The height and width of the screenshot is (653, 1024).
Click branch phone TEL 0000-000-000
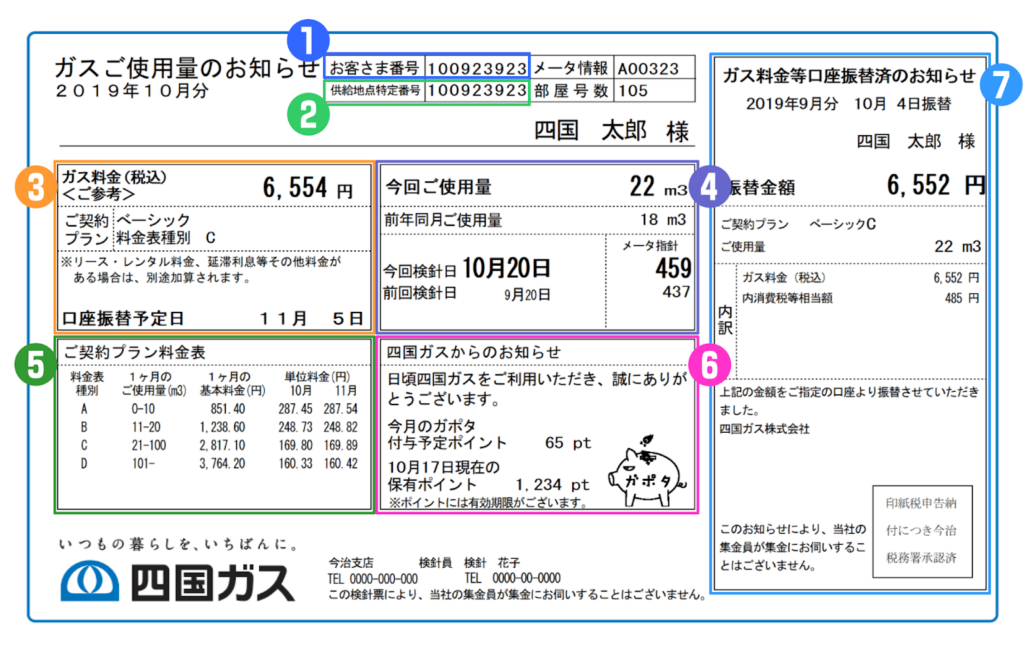pos(372,579)
